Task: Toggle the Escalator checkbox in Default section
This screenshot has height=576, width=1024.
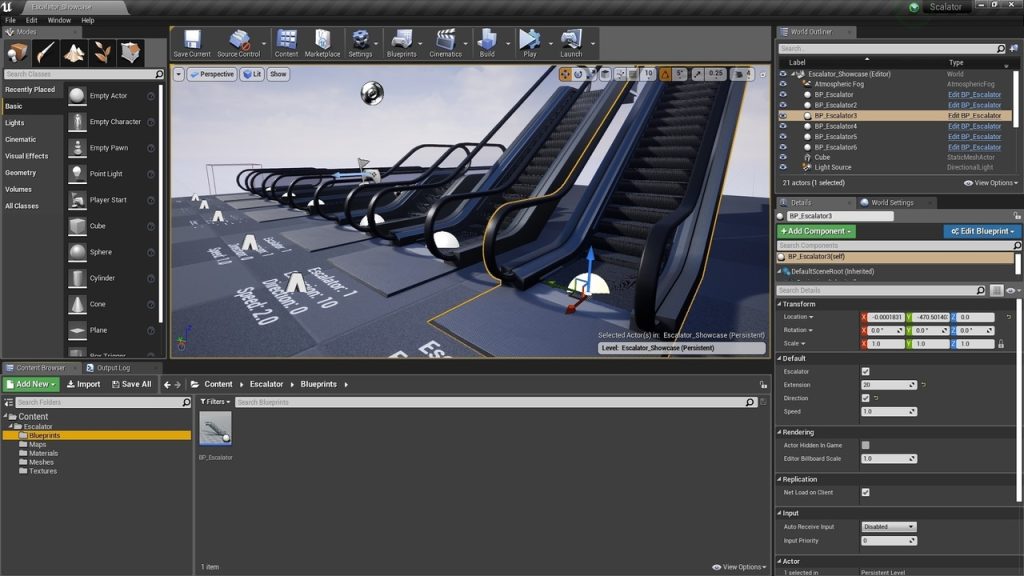Action: point(865,371)
